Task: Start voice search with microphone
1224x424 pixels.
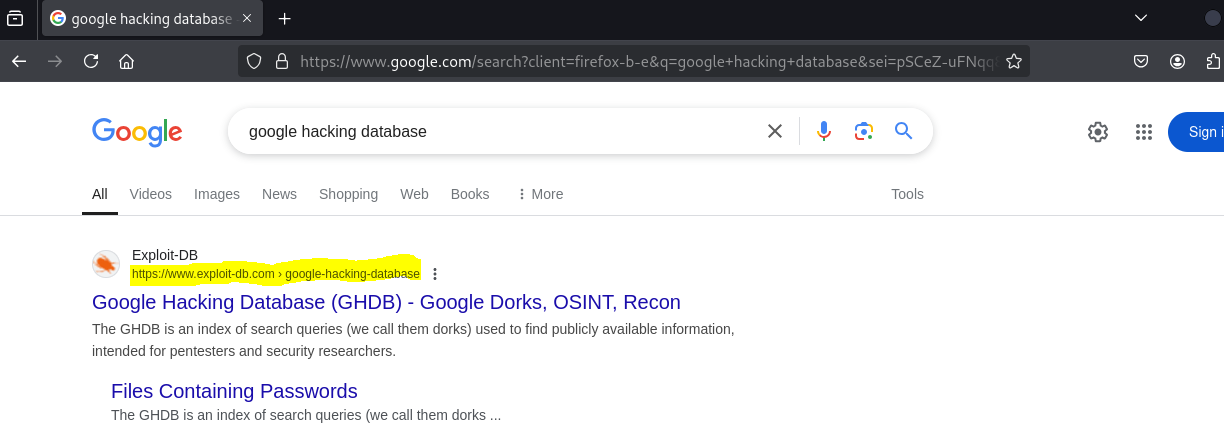Action: [x=823, y=131]
